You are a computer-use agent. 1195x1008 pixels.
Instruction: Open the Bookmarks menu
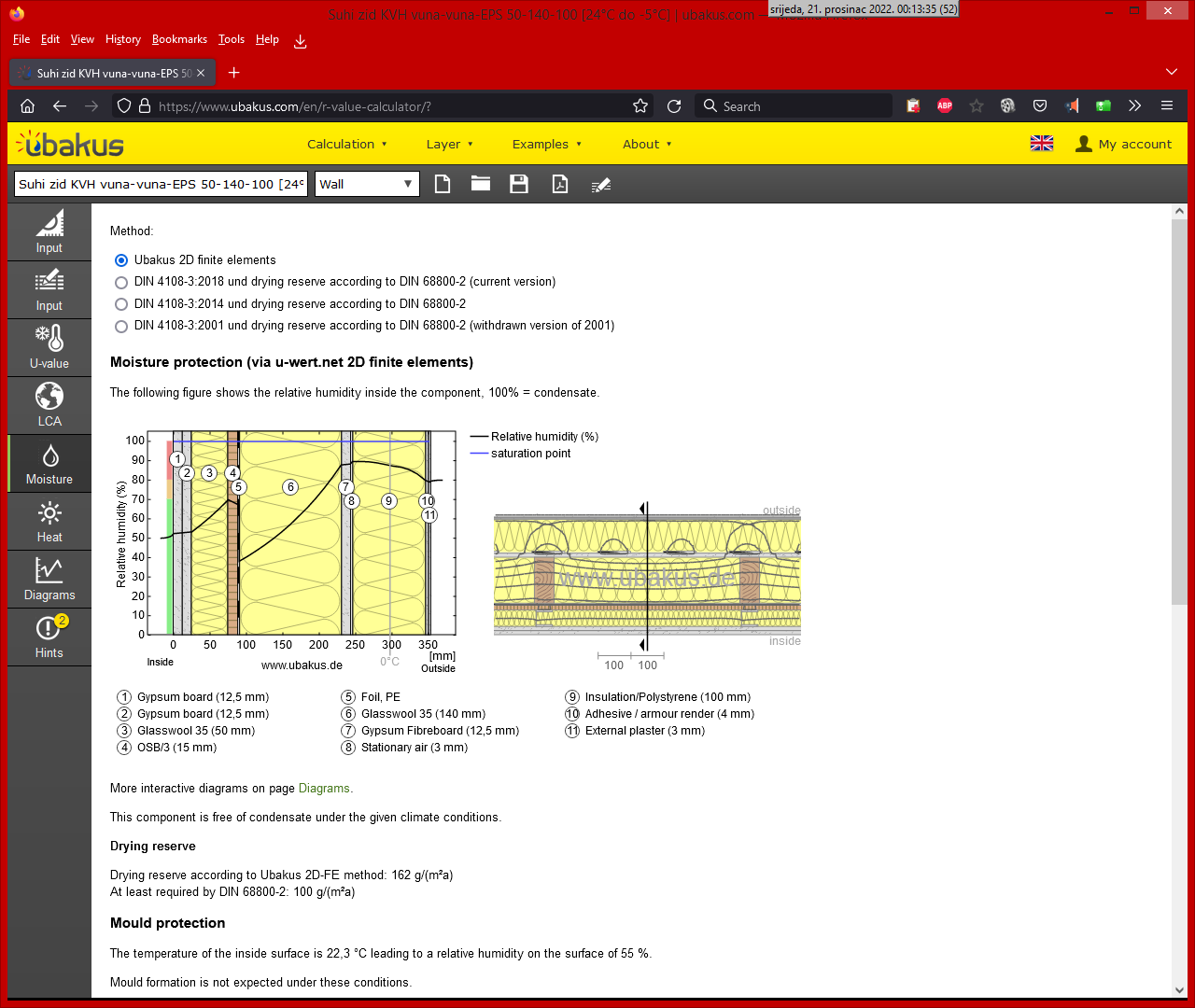point(179,39)
